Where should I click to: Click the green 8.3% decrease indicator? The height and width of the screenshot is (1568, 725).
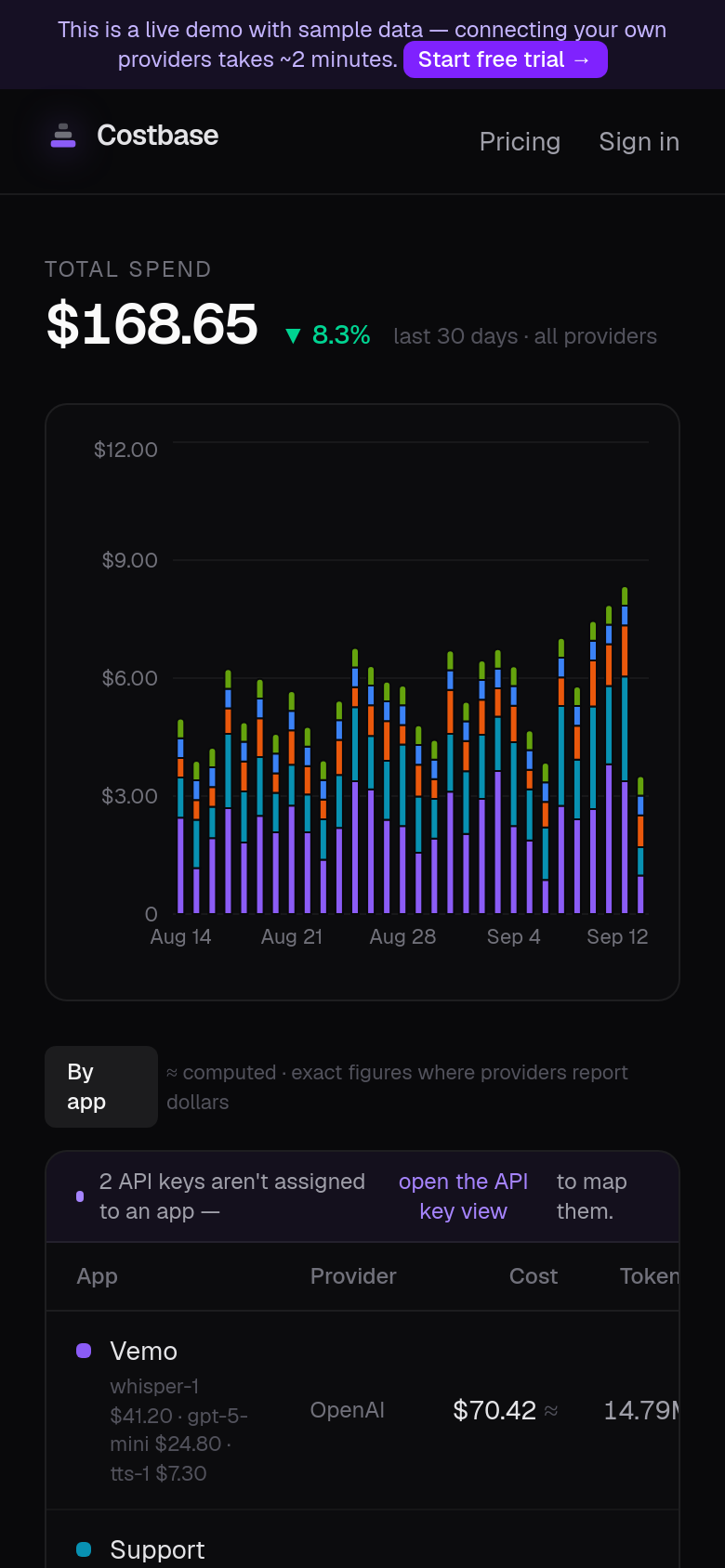[328, 335]
